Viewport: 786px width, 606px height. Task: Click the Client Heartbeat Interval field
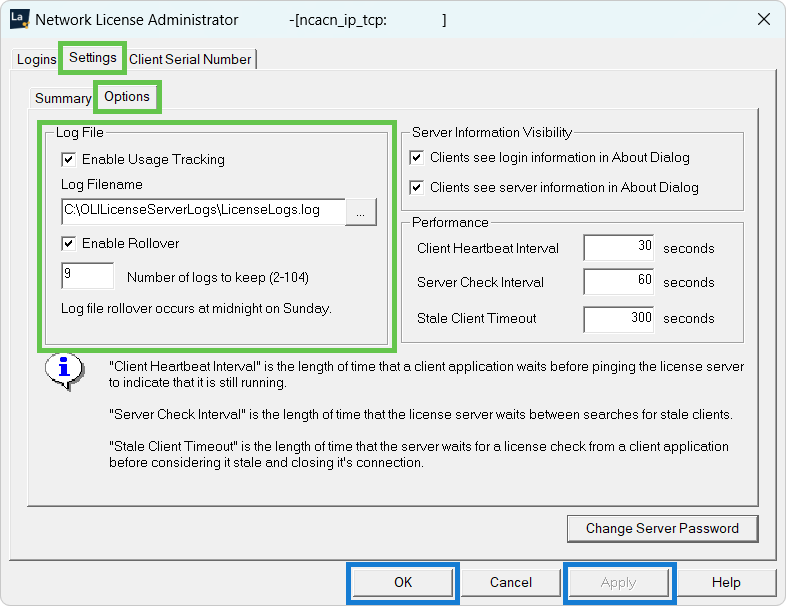[619, 247]
